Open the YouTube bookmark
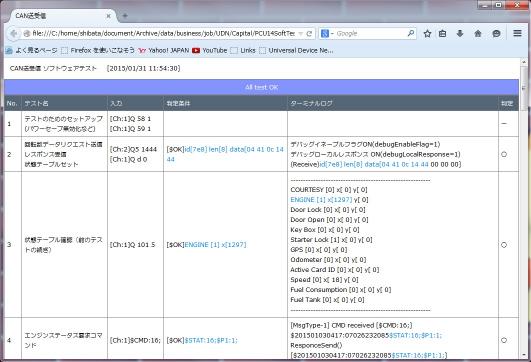Screen dimensions: 531x362 tap(210, 50)
